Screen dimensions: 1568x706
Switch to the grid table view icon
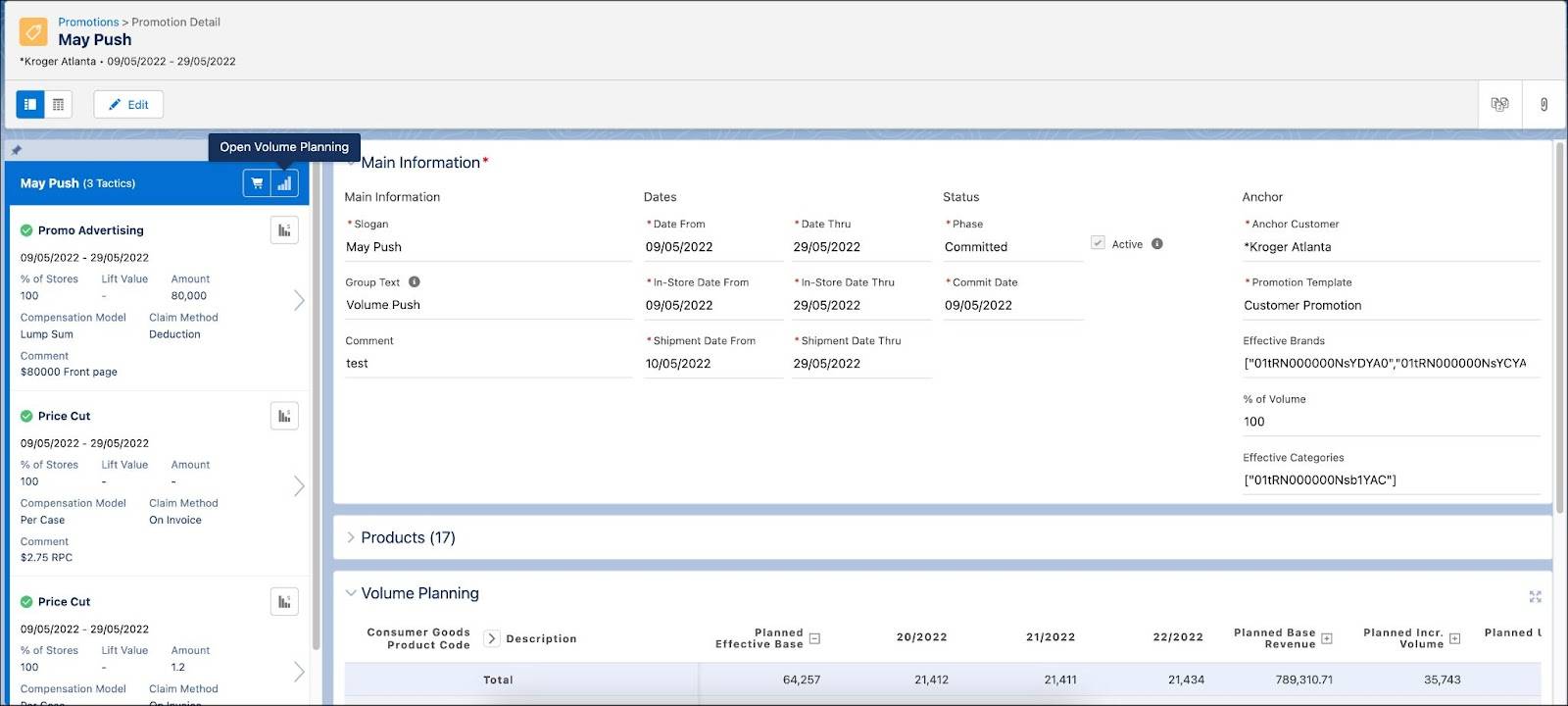click(x=59, y=104)
